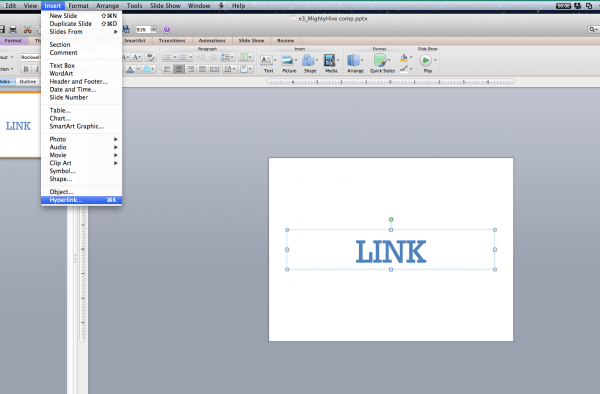Switch to Review ribbon tab
Viewport: 600px width, 394px height.
(x=285, y=41)
